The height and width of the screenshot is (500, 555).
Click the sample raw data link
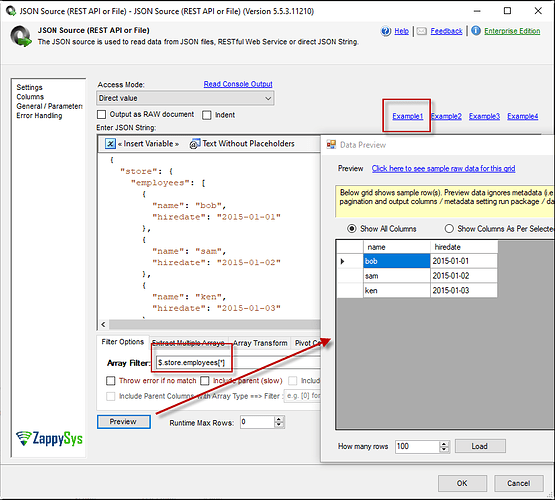(x=443, y=168)
